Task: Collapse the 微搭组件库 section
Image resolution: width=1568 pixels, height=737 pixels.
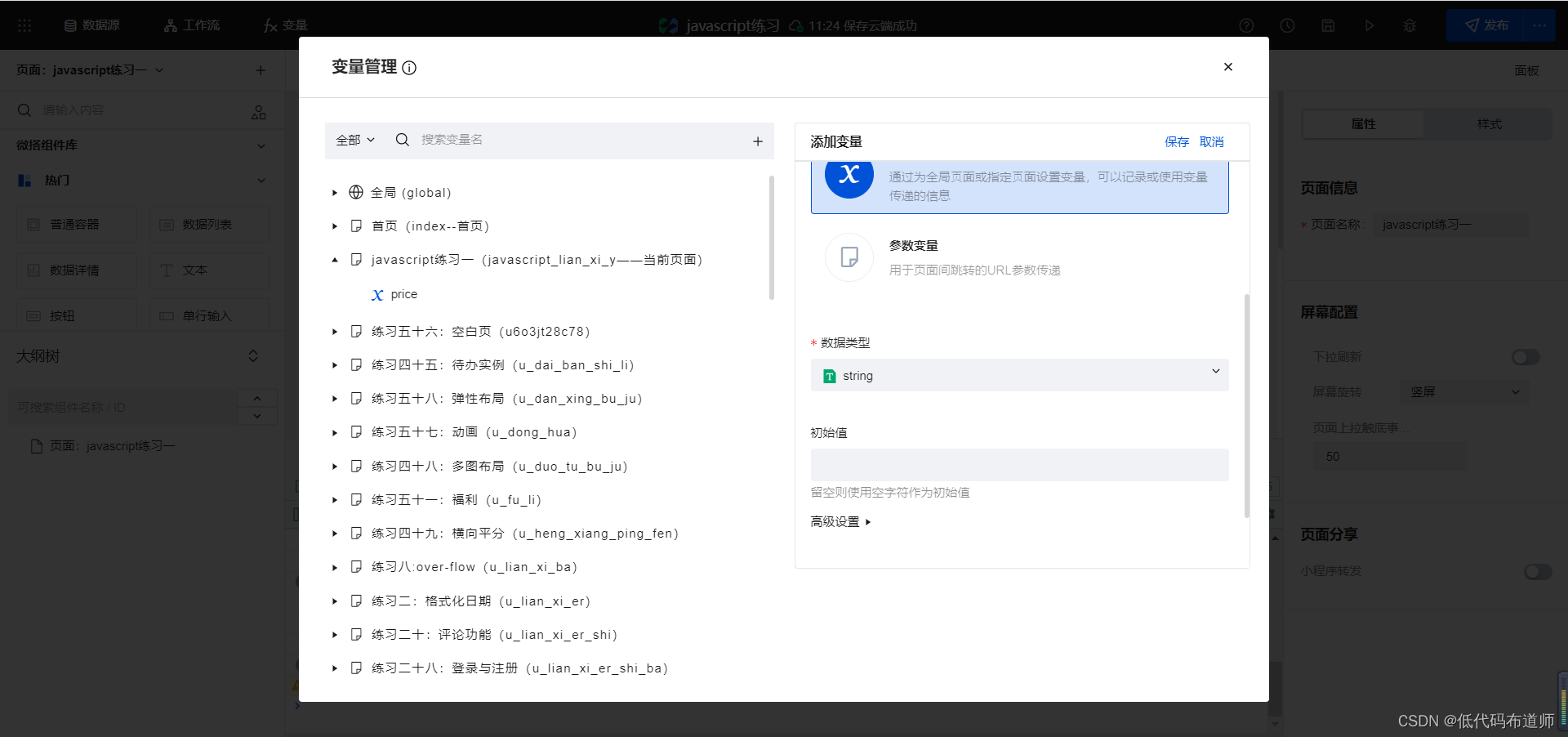Action: coord(261,145)
